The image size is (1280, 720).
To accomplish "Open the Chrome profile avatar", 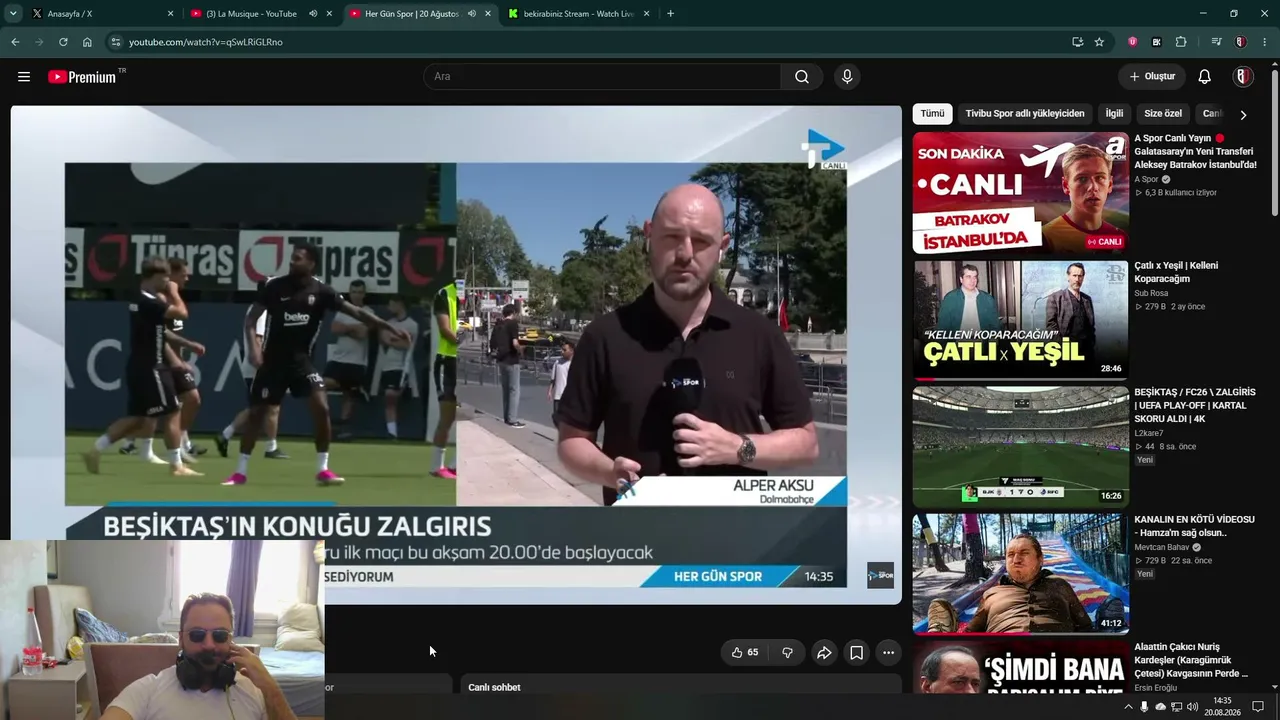I will pyautogui.click(x=1240, y=42).
